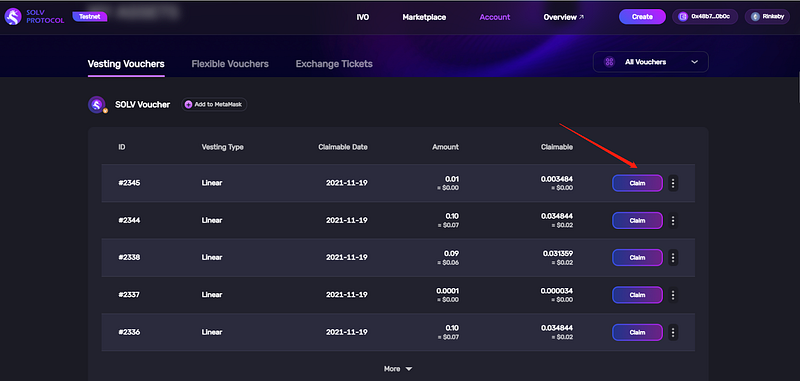Click the page vertical scrollbar
This screenshot has width=800, height=381.
click(x=797, y=87)
